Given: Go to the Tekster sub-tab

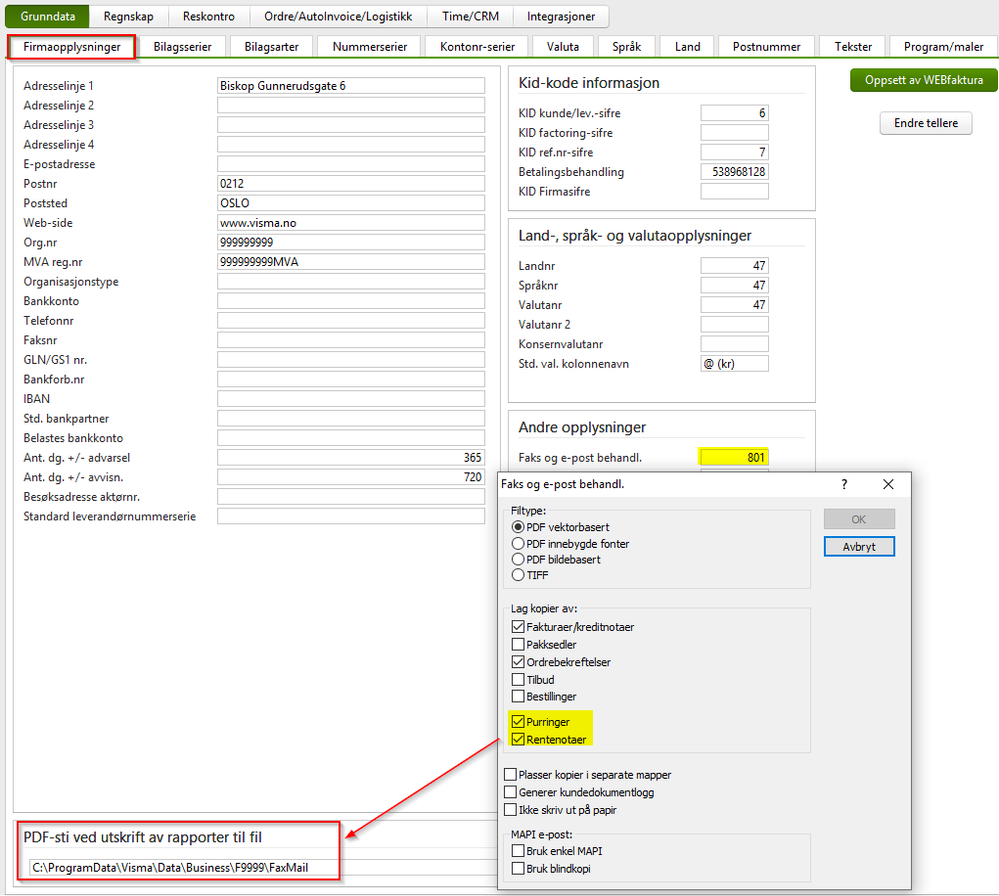Looking at the screenshot, I should click(853, 47).
